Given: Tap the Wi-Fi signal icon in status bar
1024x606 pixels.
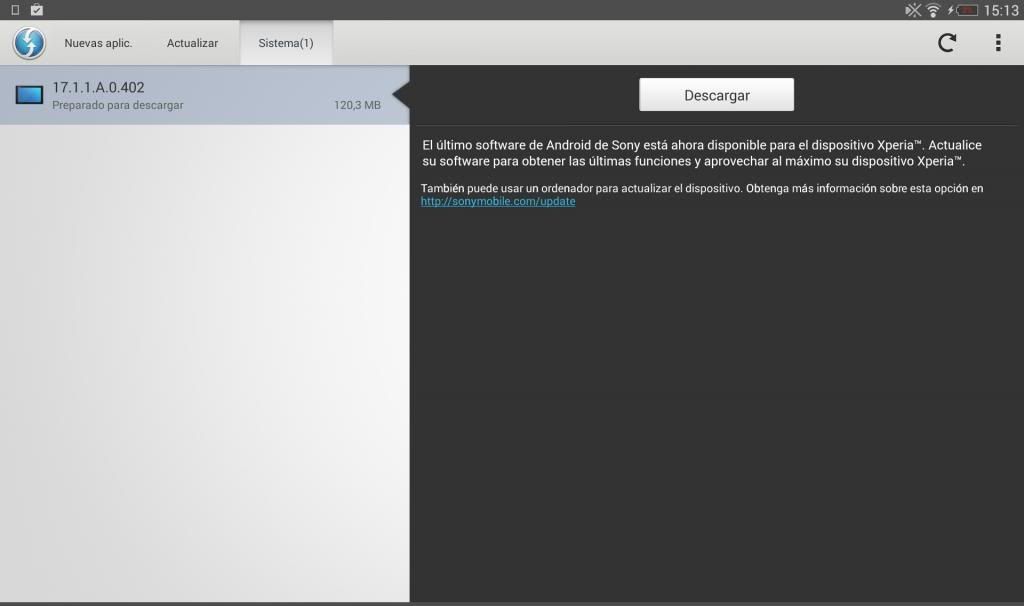Looking at the screenshot, I should click(933, 10).
